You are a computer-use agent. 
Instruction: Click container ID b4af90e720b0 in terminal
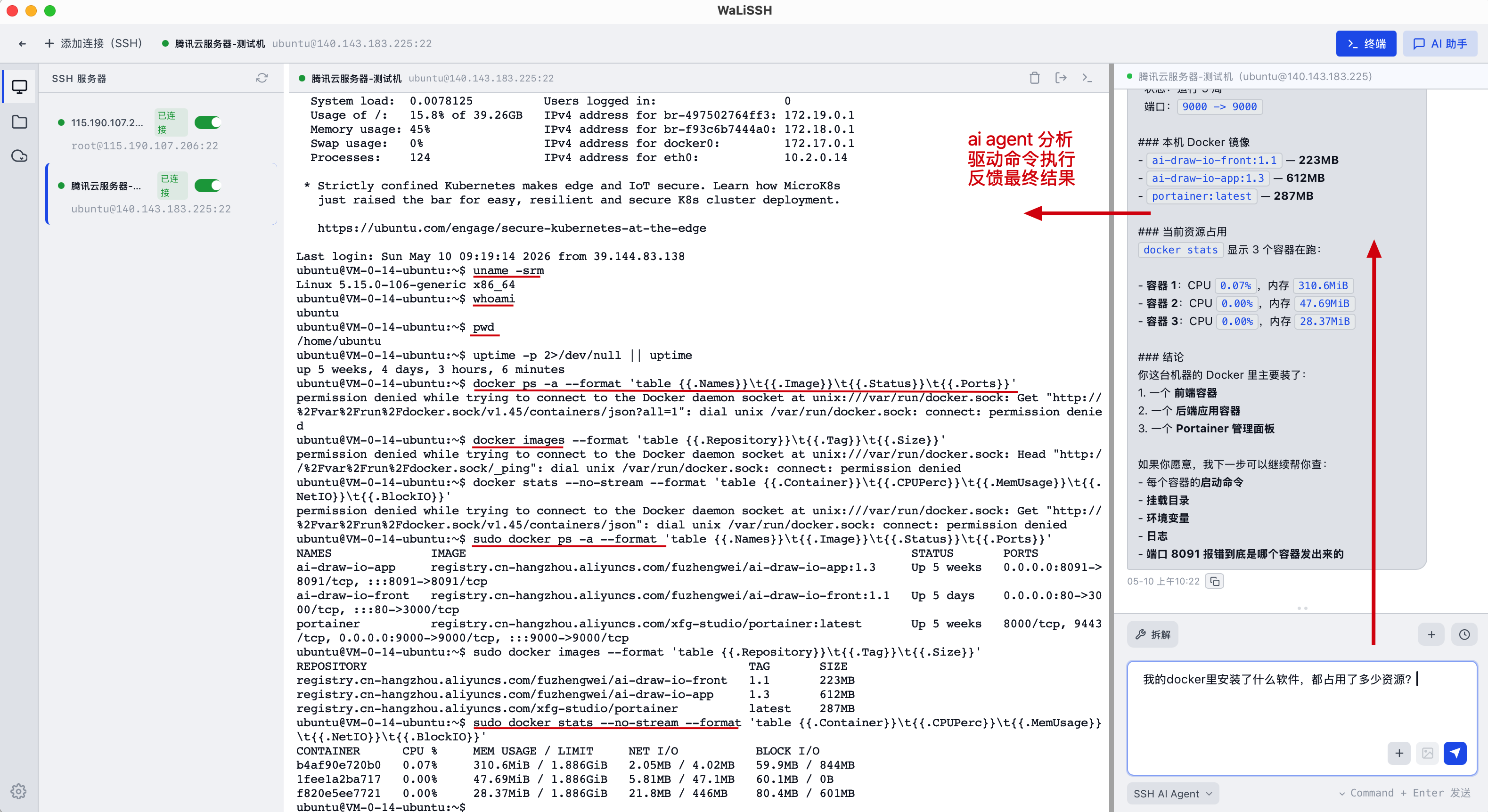[x=338, y=764]
